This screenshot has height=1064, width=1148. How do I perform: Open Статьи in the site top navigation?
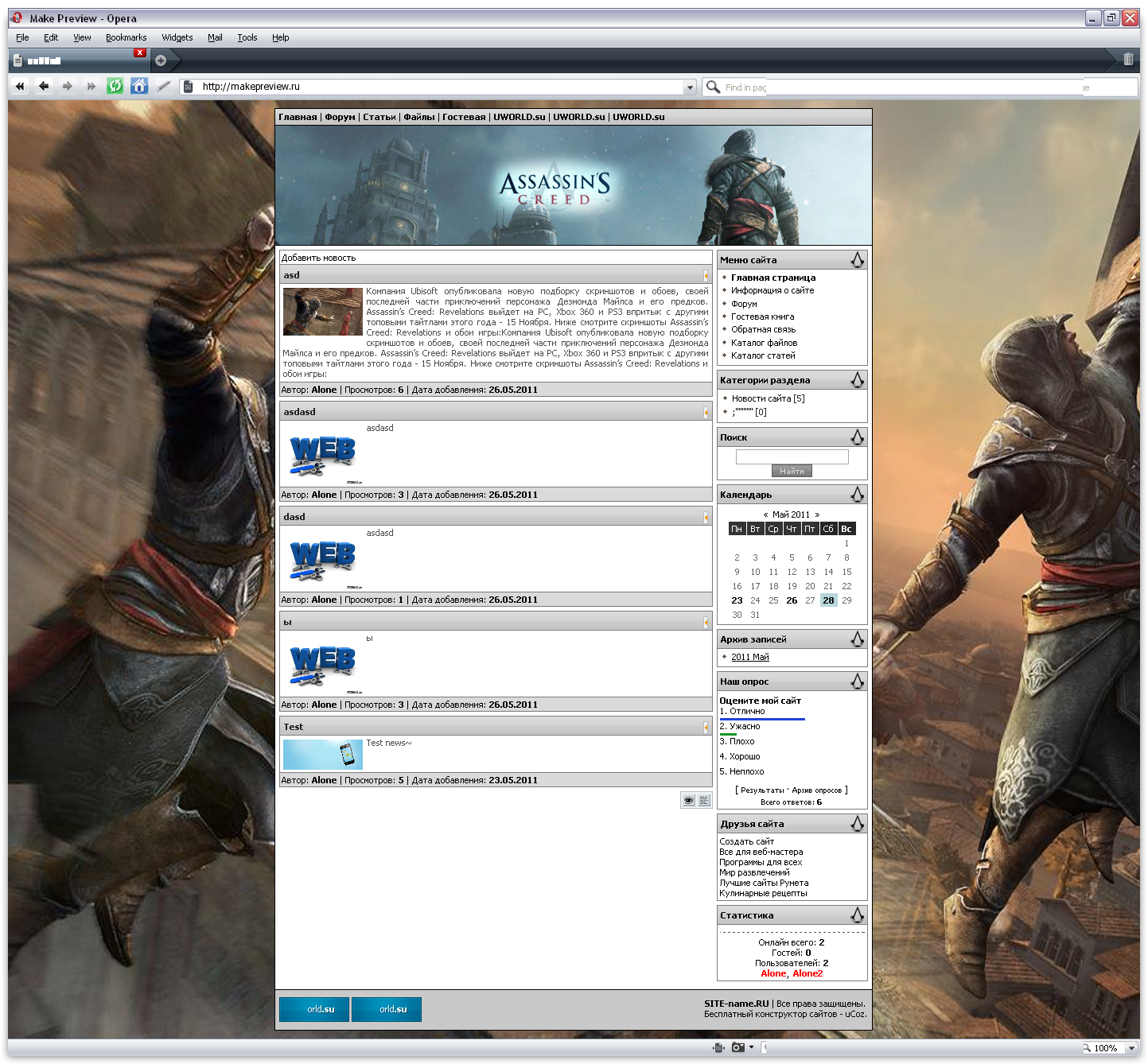tap(379, 117)
